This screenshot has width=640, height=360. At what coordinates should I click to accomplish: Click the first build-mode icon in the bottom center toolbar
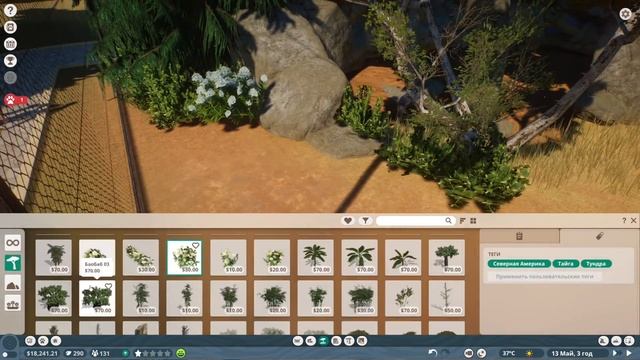[x=298, y=340]
